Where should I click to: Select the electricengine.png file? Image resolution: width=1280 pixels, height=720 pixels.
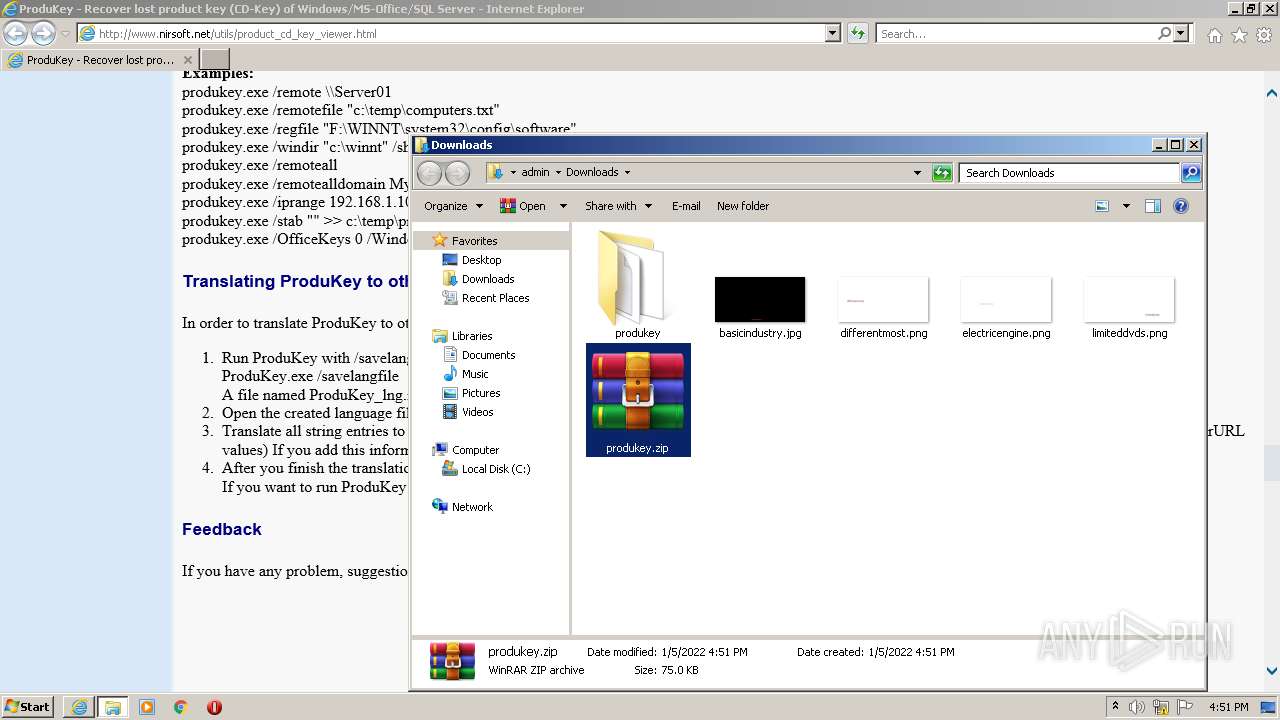coord(1006,307)
